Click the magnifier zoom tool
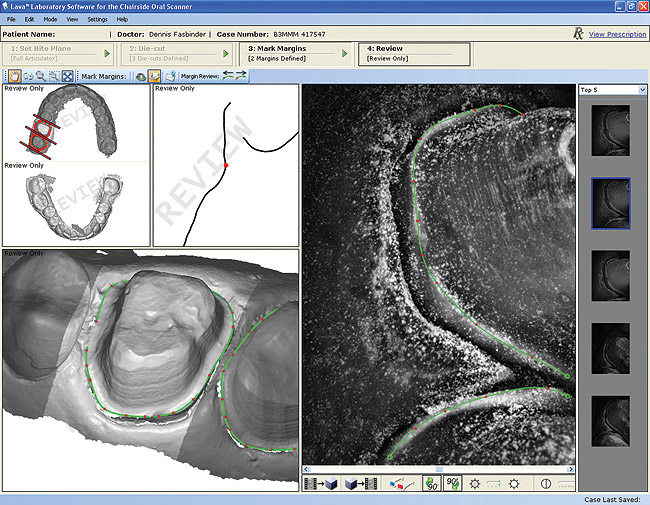 pyautogui.click(x=40, y=76)
